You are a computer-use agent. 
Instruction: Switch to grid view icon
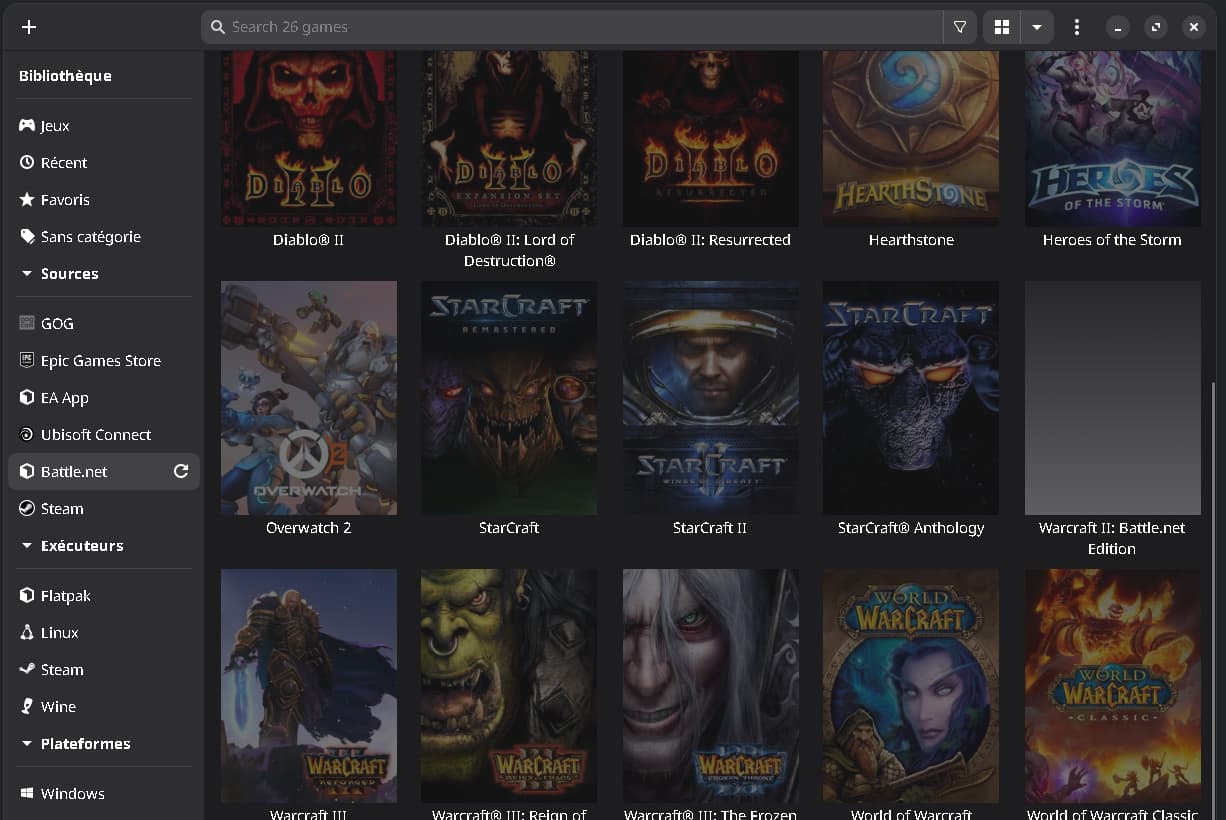pyautogui.click(x=1002, y=27)
